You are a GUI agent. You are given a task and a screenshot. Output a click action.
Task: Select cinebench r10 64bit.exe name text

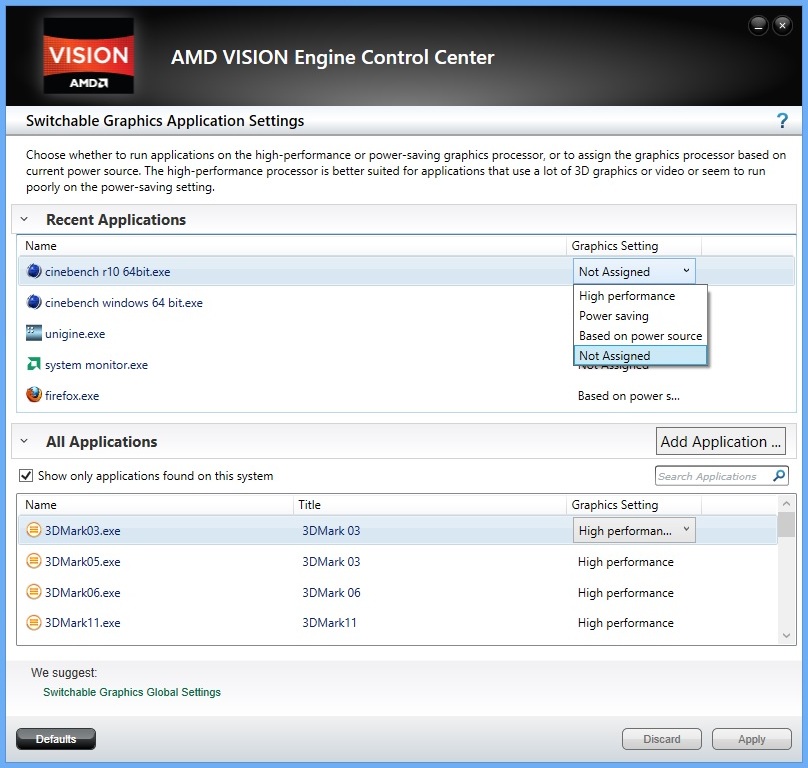point(107,272)
